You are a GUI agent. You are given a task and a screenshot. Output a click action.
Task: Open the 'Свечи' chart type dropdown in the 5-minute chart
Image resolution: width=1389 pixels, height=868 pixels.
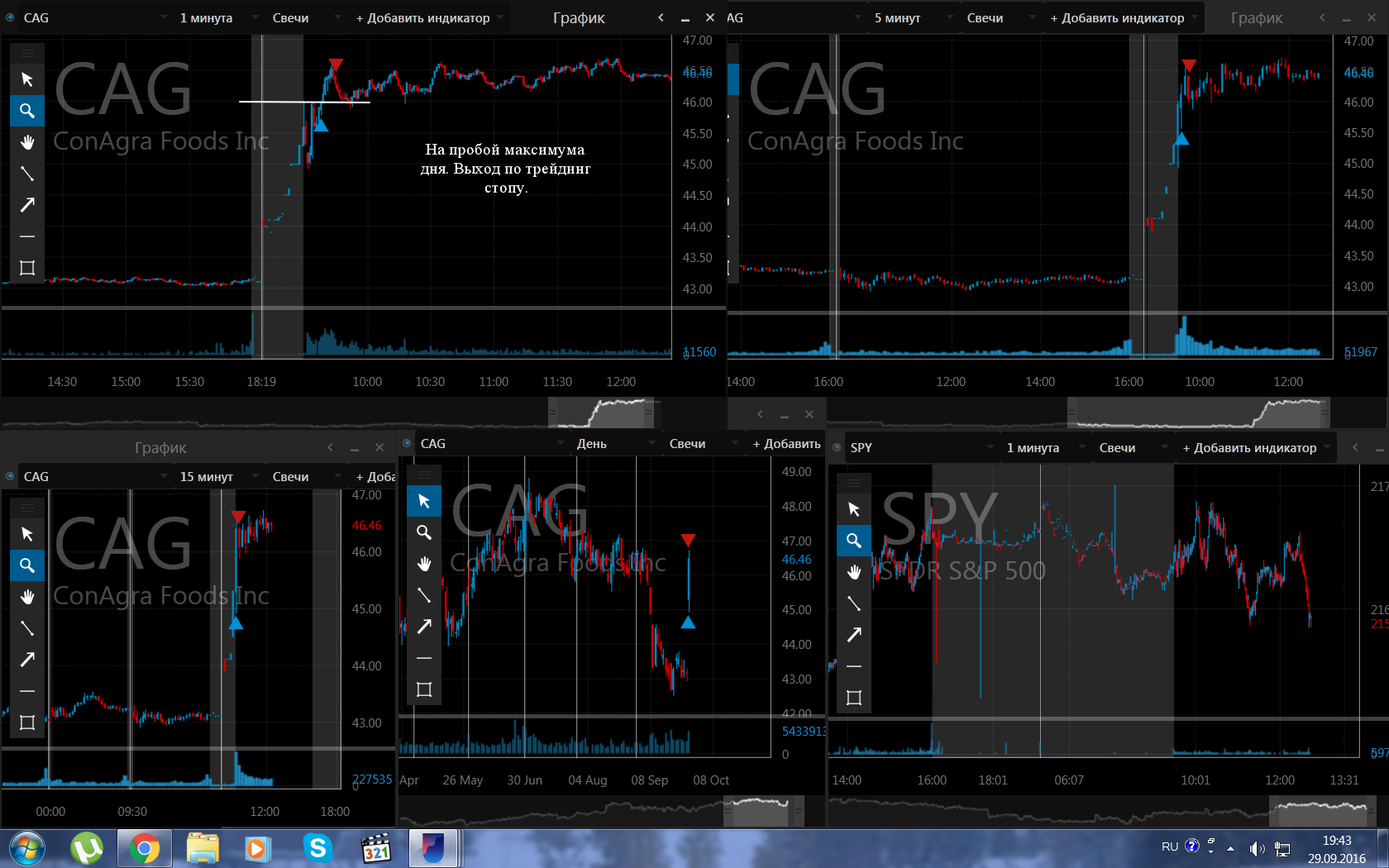click(x=1000, y=17)
